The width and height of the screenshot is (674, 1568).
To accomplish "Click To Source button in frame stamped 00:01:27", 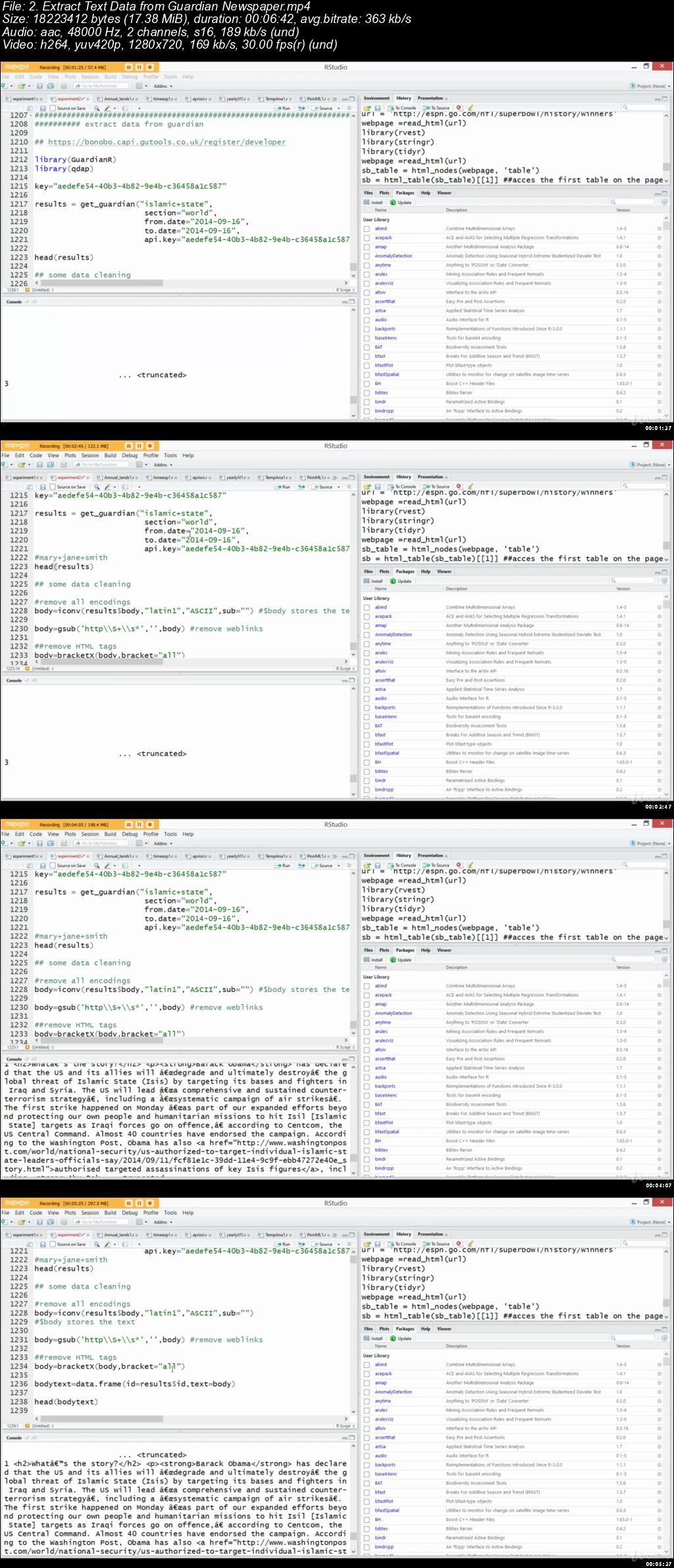I will [x=437, y=107].
